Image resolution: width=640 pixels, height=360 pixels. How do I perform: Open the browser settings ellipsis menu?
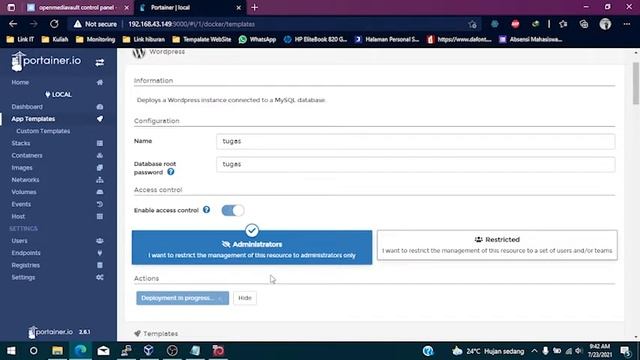(x=627, y=24)
